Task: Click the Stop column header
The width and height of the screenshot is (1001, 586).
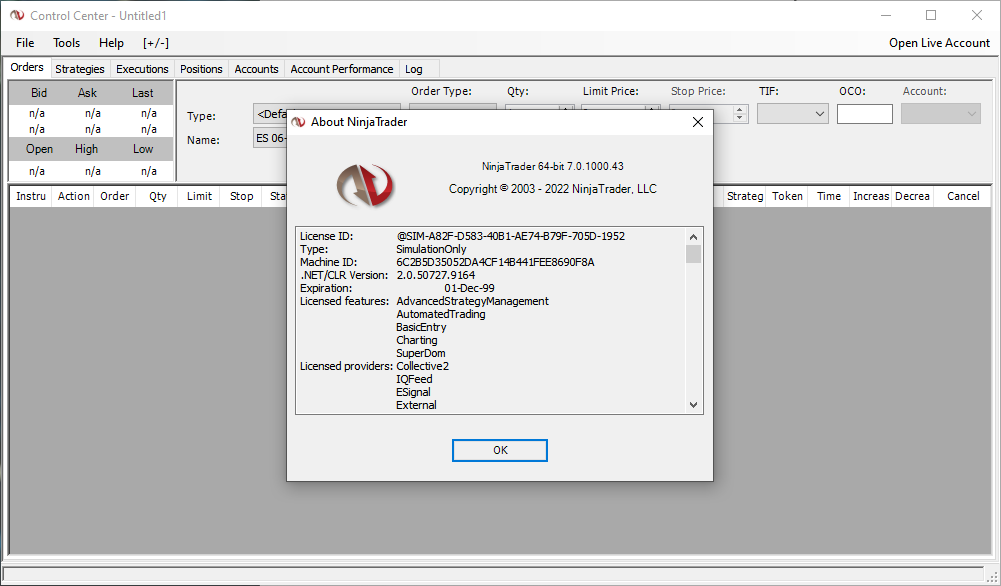Action: tap(241, 196)
